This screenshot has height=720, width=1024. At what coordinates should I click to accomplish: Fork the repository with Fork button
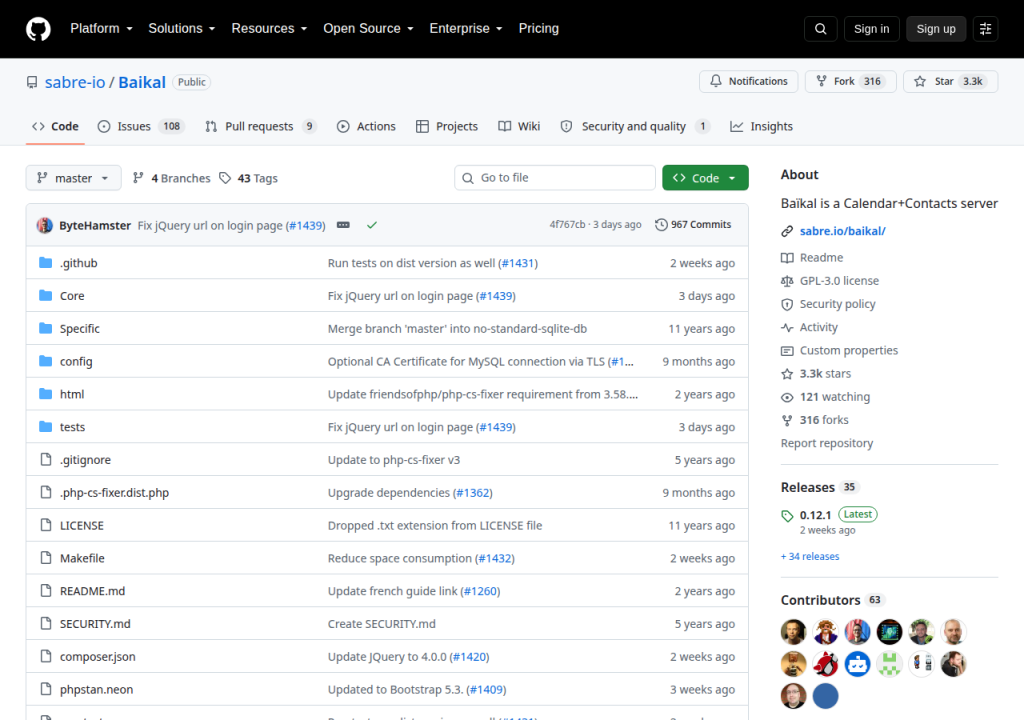click(x=850, y=82)
